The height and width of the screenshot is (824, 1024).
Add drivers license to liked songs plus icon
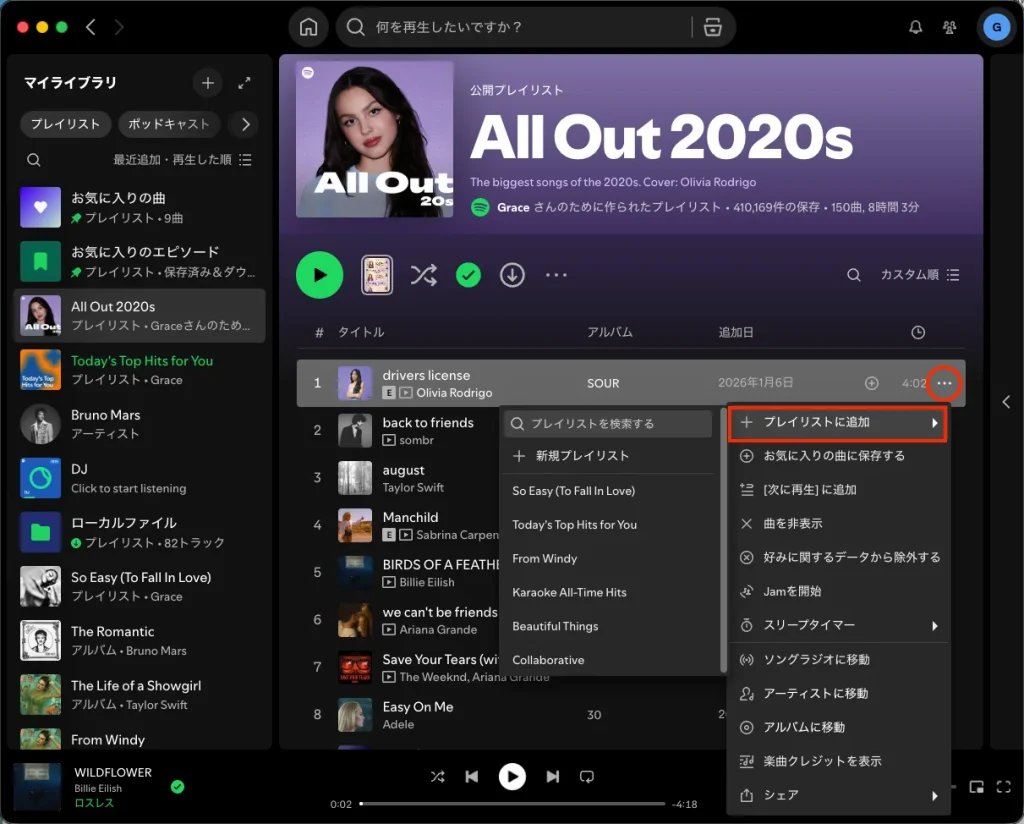pos(871,383)
